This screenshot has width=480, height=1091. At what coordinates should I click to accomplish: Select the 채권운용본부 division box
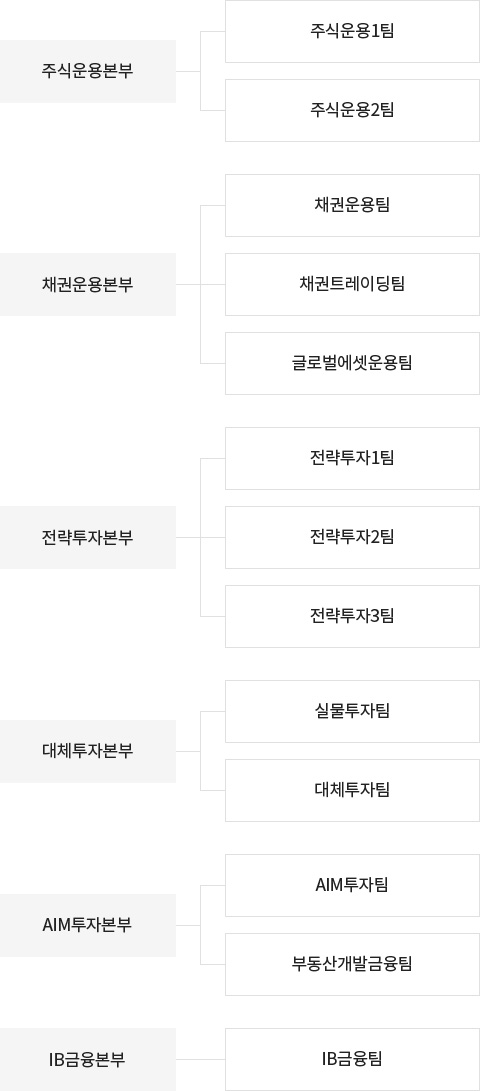[x=88, y=284]
